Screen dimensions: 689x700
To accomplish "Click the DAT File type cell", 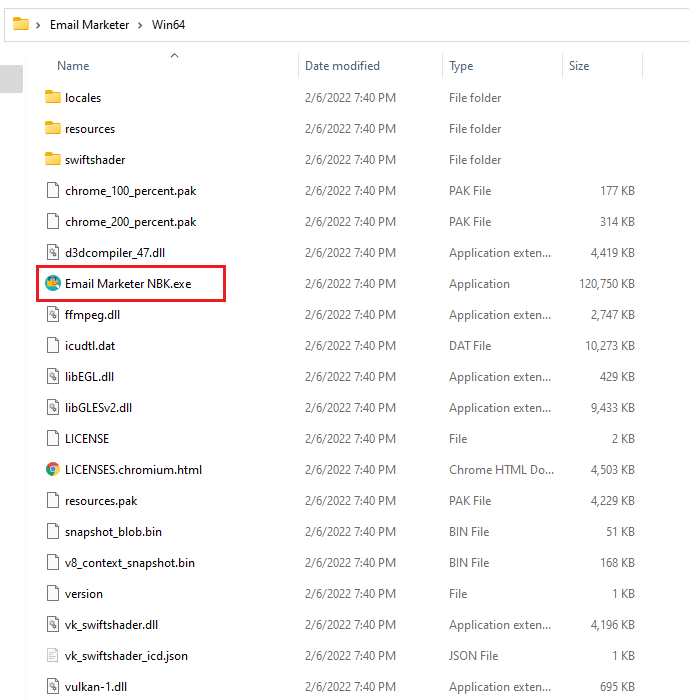I will (x=470, y=346).
